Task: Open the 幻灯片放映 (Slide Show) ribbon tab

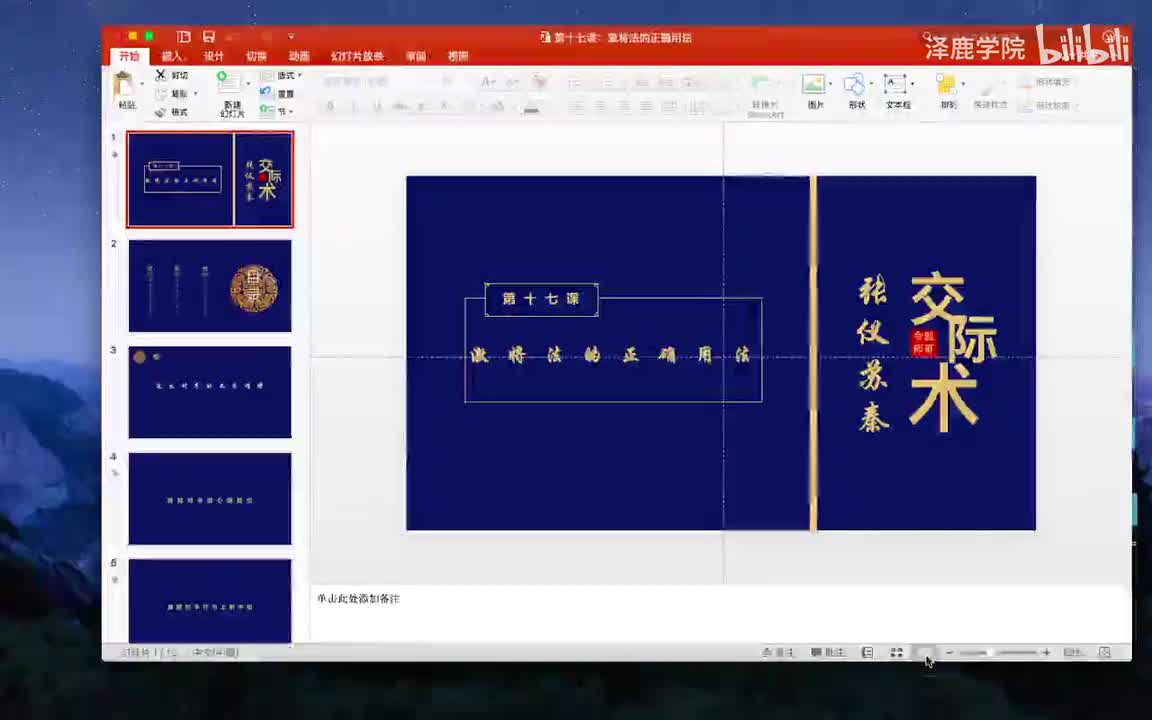Action: point(357,56)
